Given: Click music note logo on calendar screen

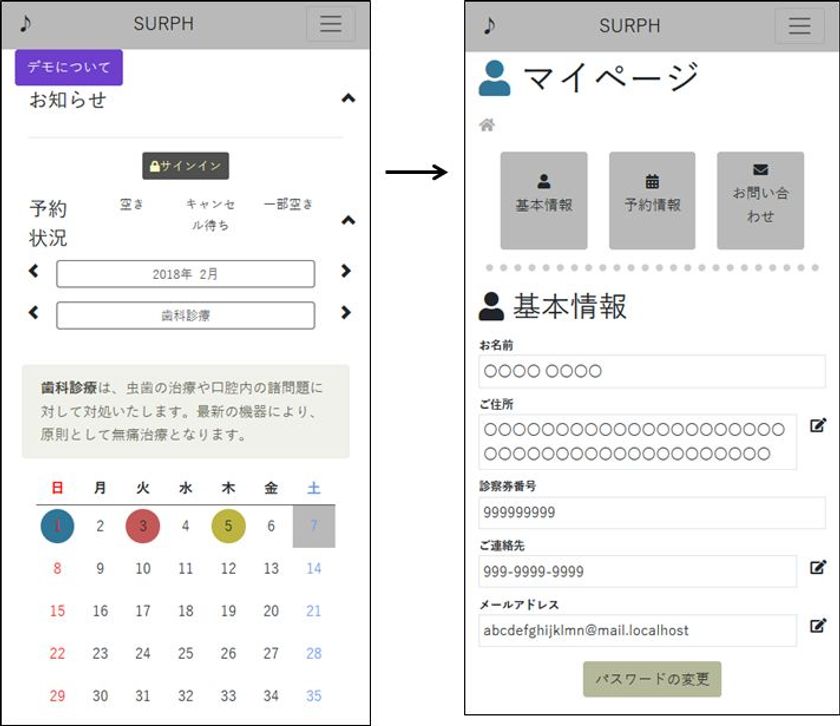Looking at the screenshot, I should point(25,24).
